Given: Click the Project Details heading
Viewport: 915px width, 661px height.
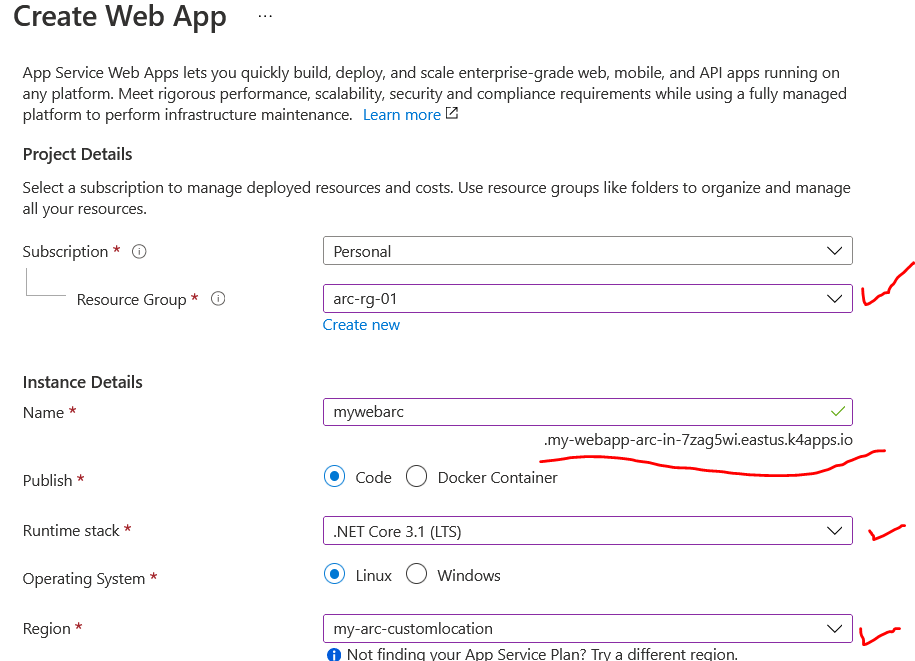Looking at the screenshot, I should [x=78, y=155].
